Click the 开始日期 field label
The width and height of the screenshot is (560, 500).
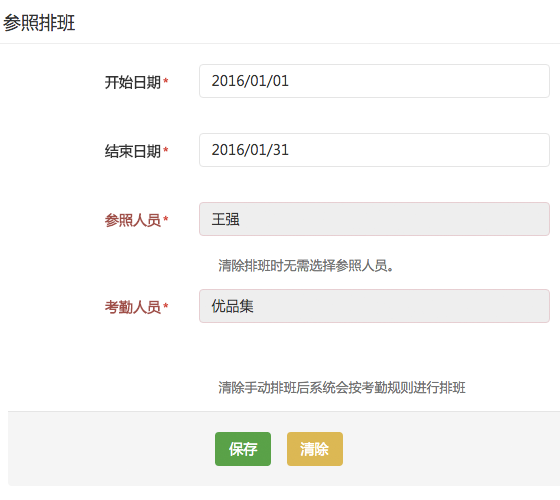(132, 82)
